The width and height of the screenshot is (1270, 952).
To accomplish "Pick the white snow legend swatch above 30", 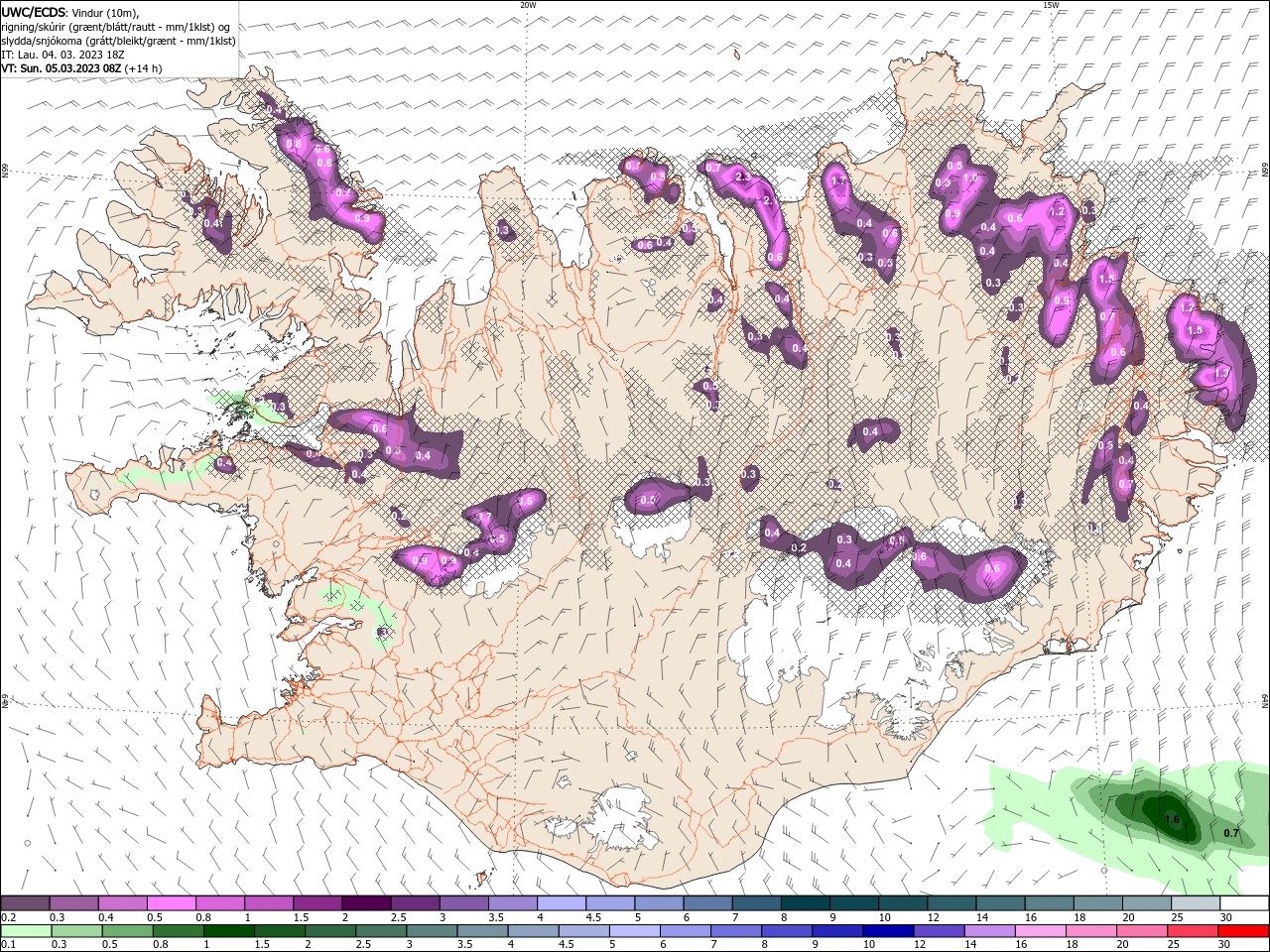I will (1244, 903).
